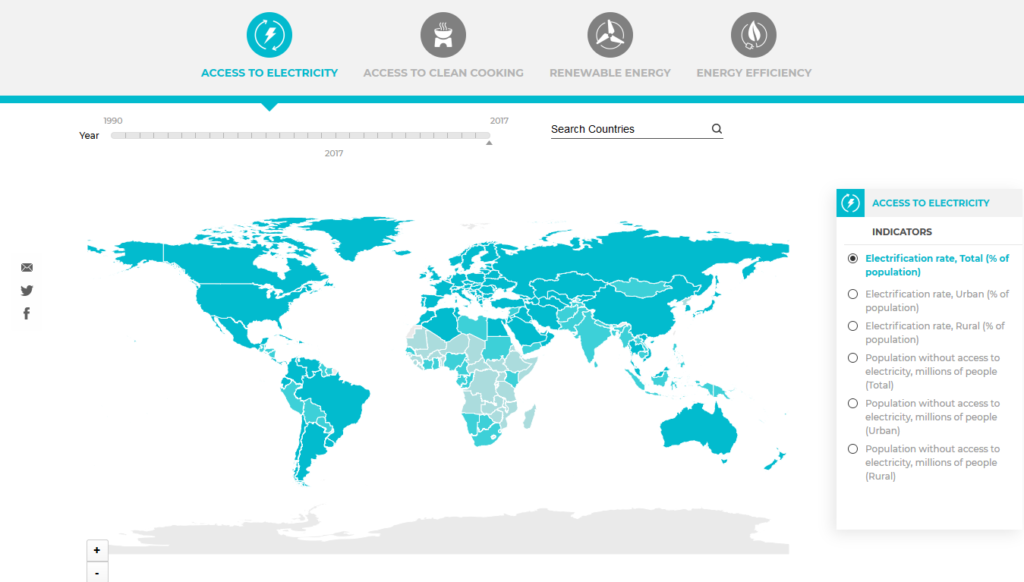The image size is (1024, 582).
Task: Switch to Access to Electricity tab label
Action: (269, 73)
